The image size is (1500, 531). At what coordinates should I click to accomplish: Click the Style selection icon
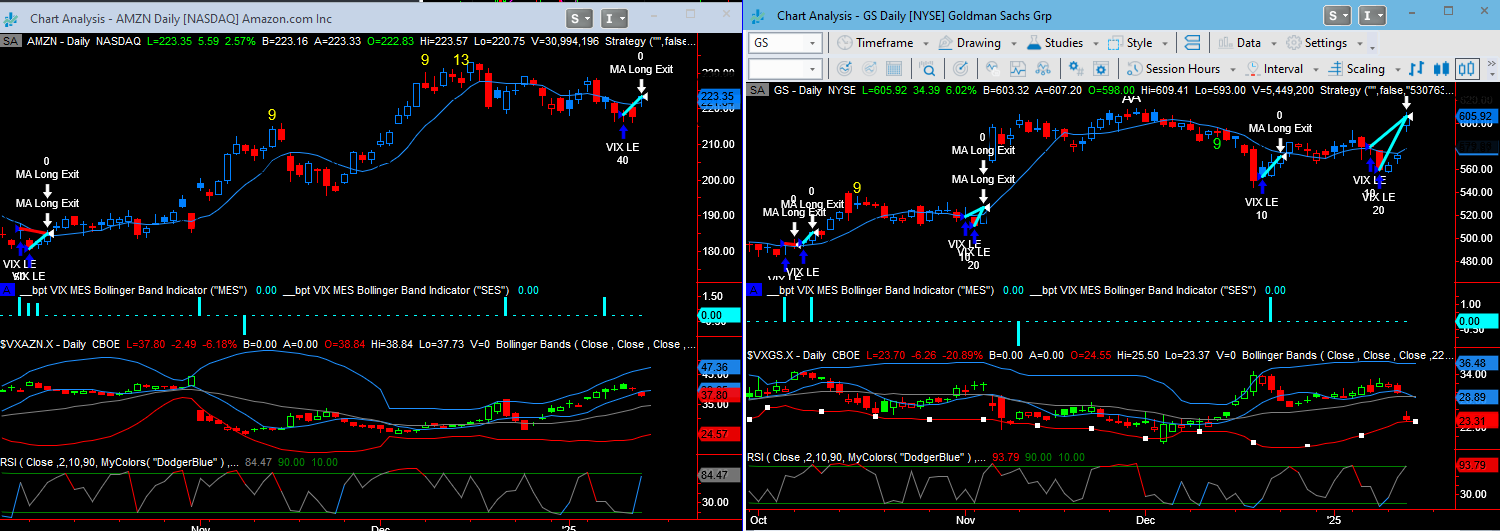(x=1115, y=43)
